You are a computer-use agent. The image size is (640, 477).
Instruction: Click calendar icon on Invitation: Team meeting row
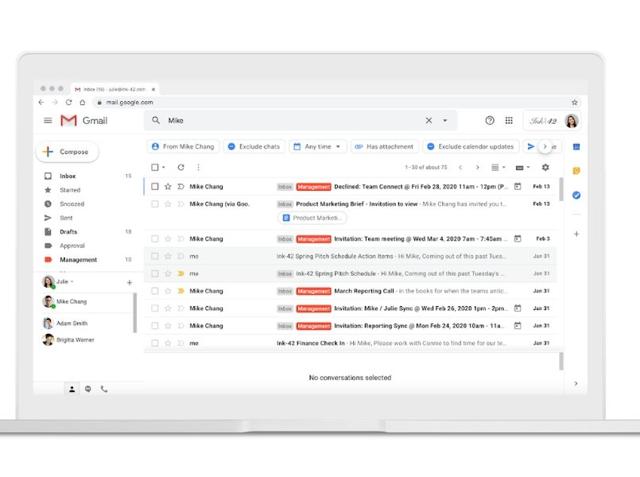518,239
